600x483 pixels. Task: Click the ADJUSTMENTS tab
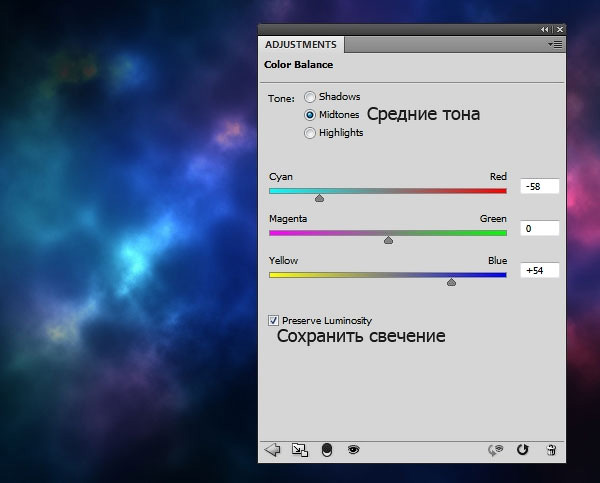click(301, 45)
